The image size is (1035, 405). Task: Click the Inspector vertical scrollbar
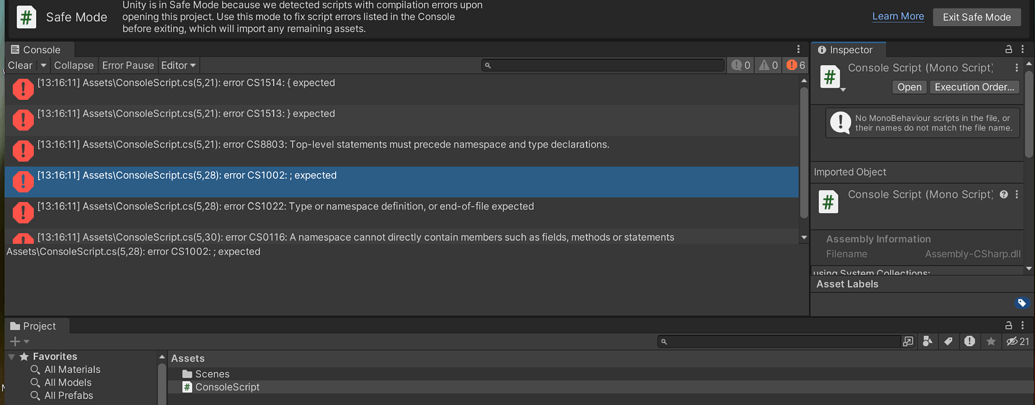click(1030, 112)
